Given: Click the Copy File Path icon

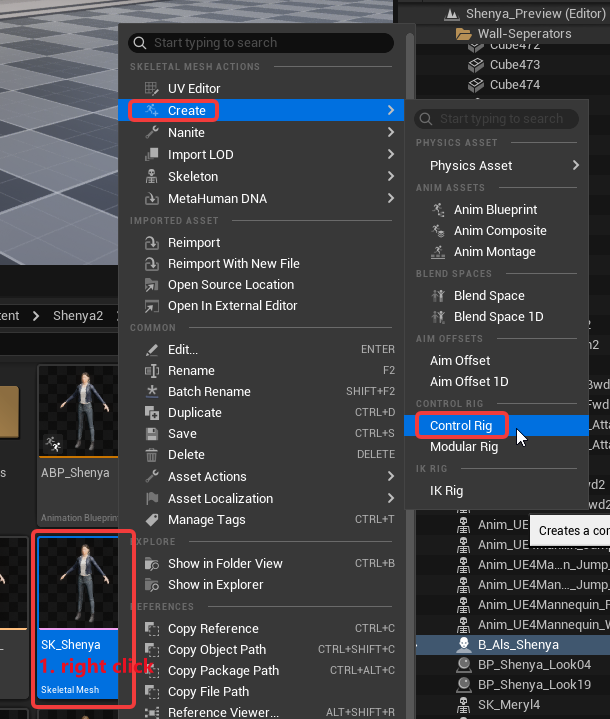Looking at the screenshot, I should pyautogui.click(x=151, y=691).
